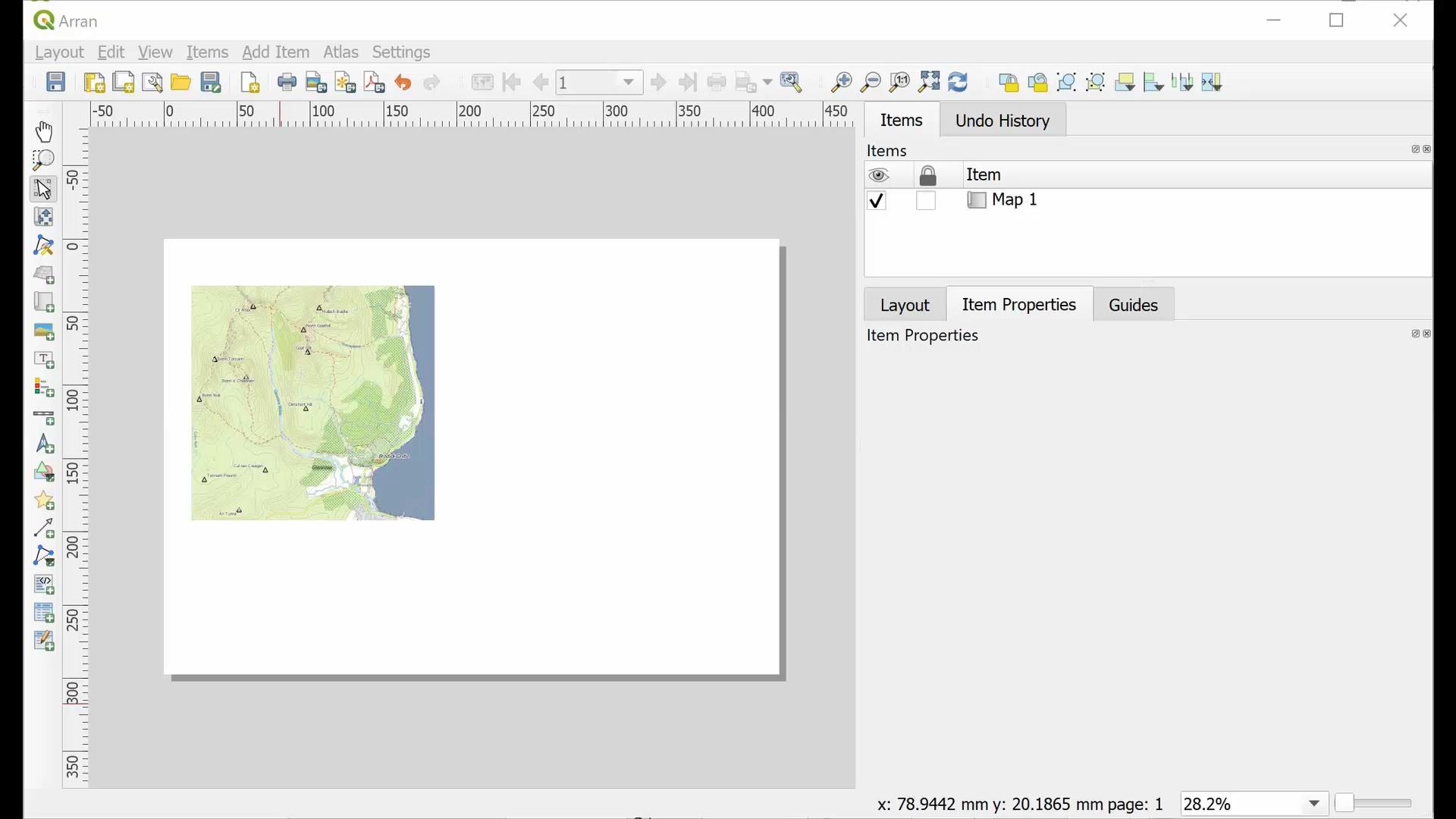
Task: Select the Move Item Content tool
Action: click(43, 217)
